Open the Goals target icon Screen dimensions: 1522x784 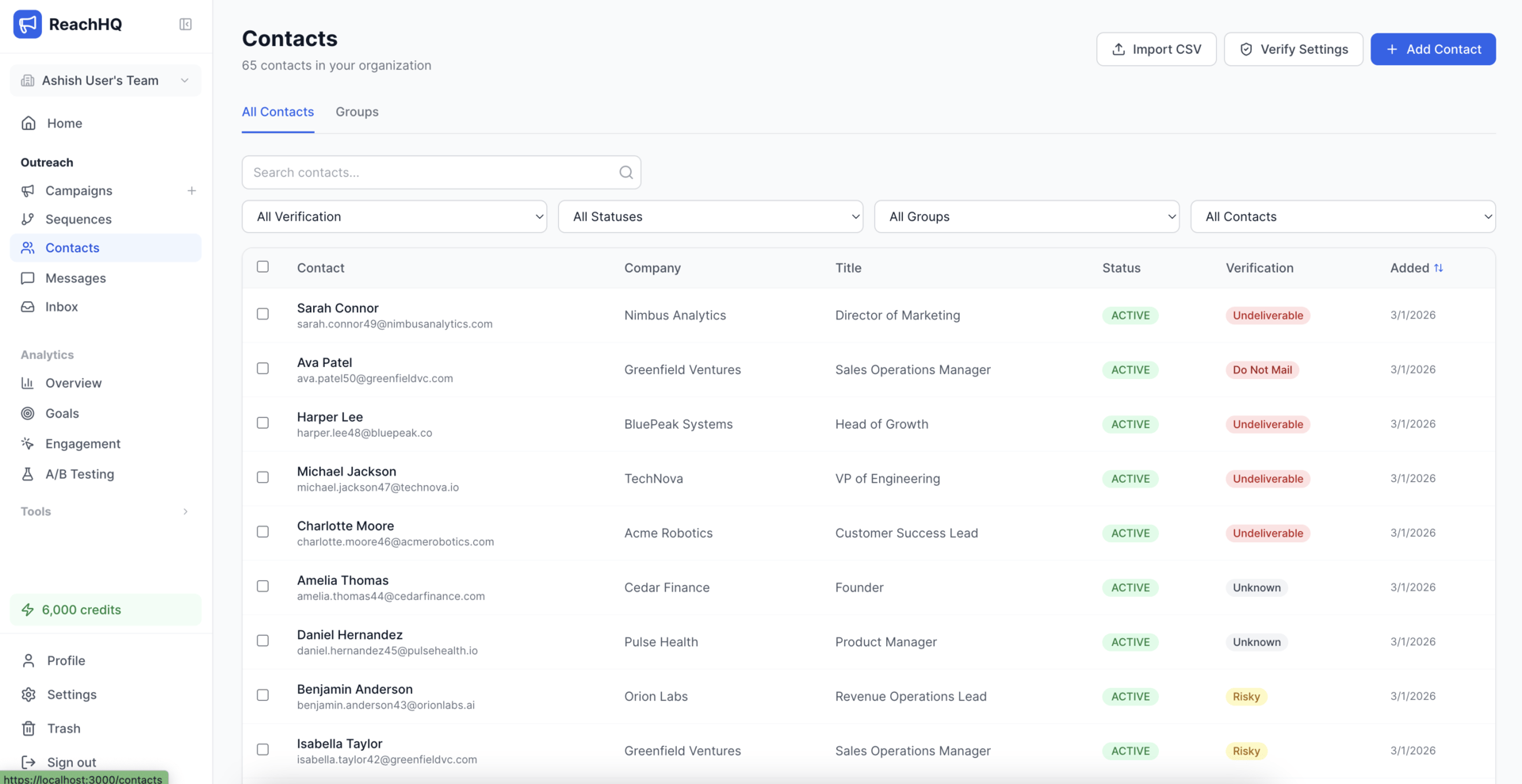28,414
